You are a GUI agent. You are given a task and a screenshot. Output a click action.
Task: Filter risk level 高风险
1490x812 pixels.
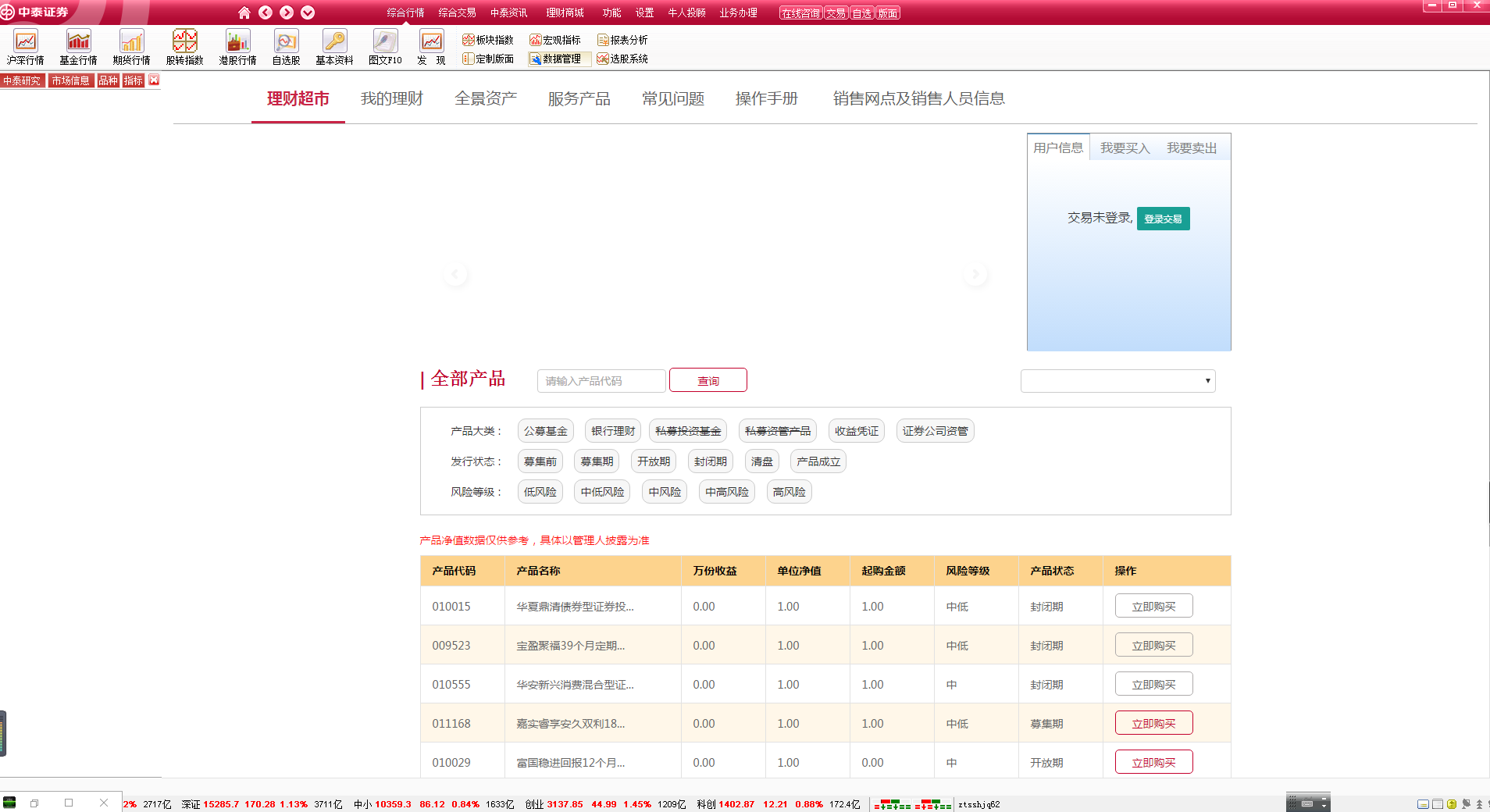click(x=790, y=492)
